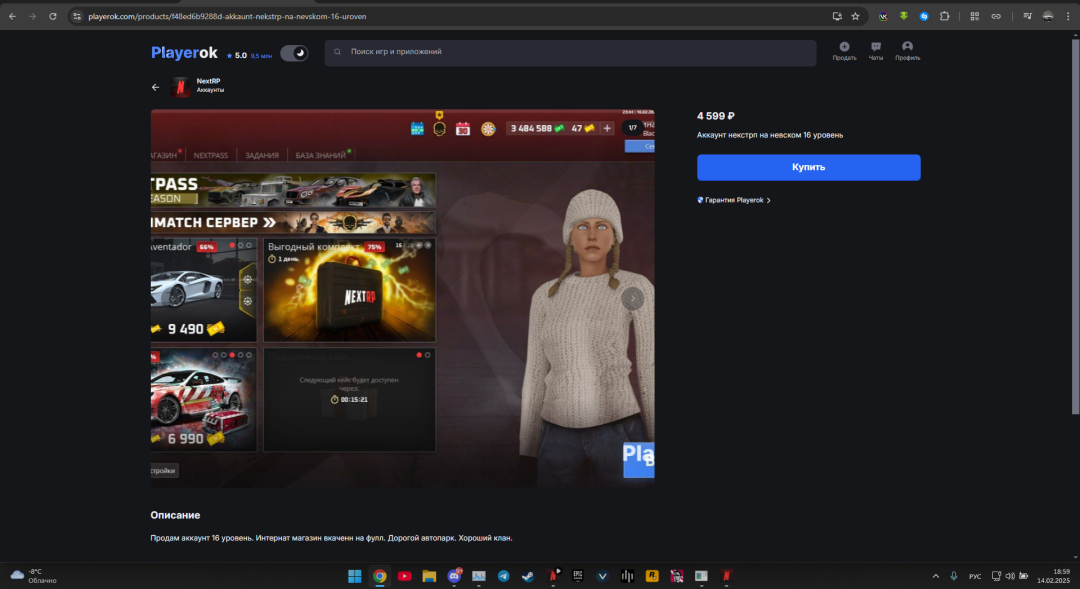Viewport: 1080px width, 589px height.
Task: Click the price text '4 599 ₽'
Action: (716, 116)
